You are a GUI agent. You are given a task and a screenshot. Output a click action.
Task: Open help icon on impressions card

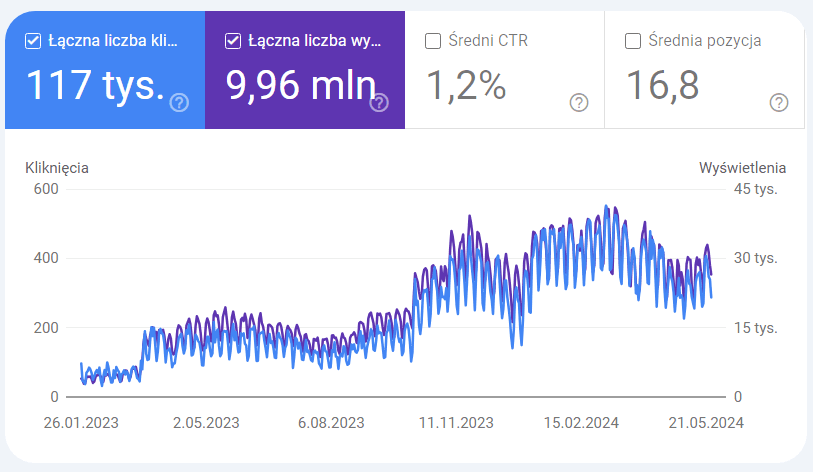click(379, 103)
